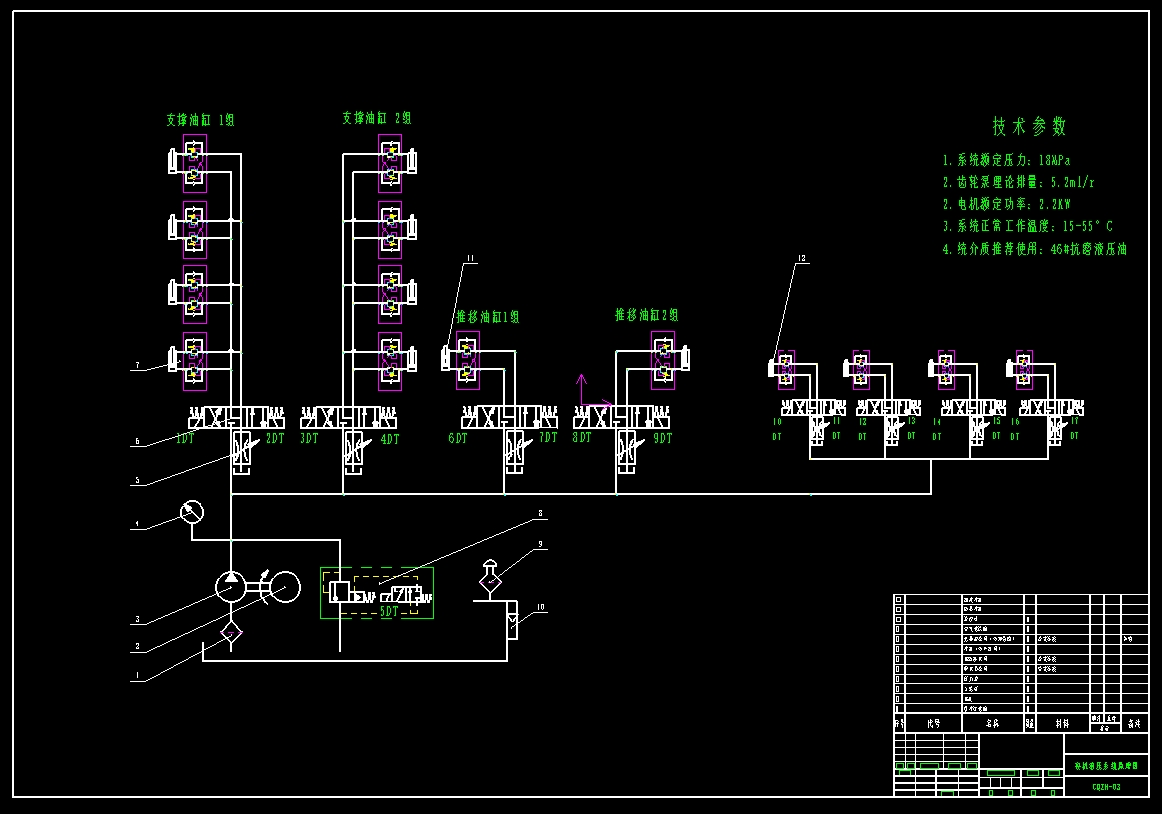Select the pressure gauge symbol
Viewport: 1162px width, 814px height.
(192, 512)
